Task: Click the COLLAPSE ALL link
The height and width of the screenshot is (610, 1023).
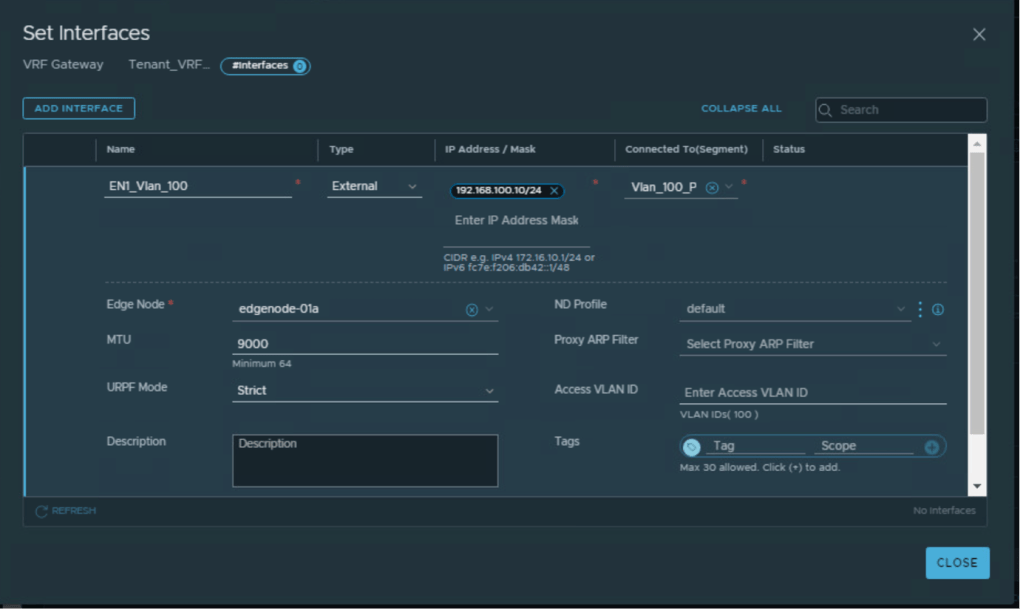Action: pos(741,109)
